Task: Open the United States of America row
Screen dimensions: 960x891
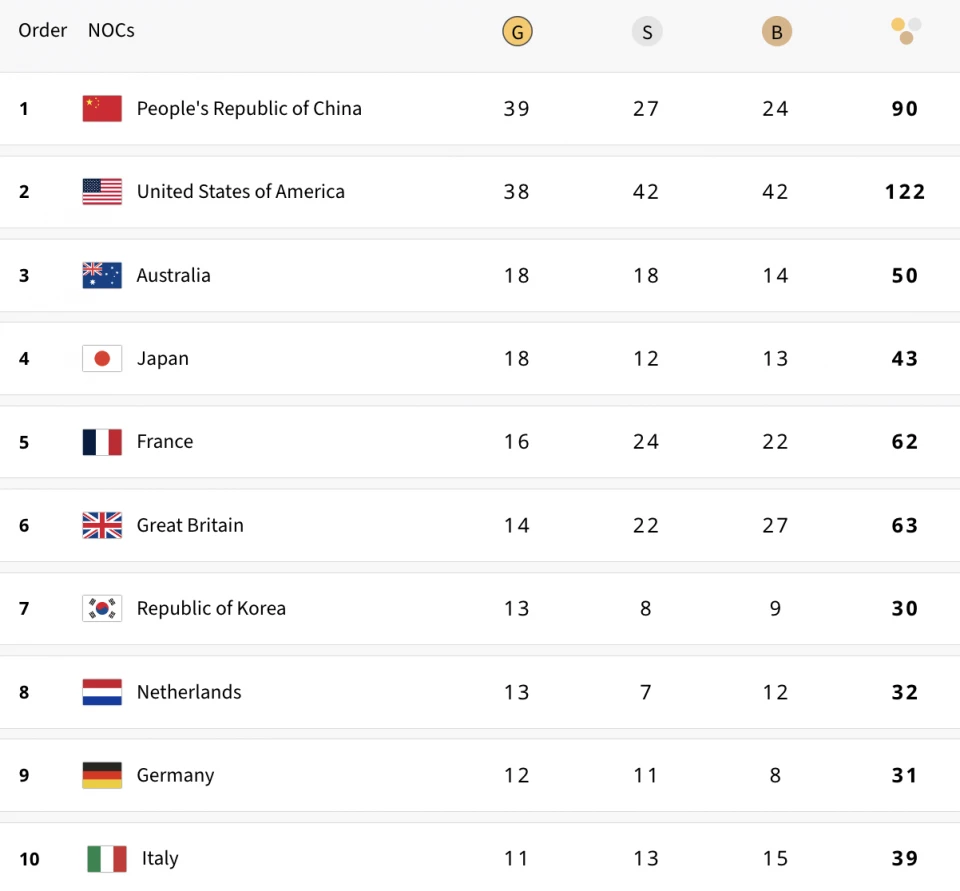Action: (240, 192)
